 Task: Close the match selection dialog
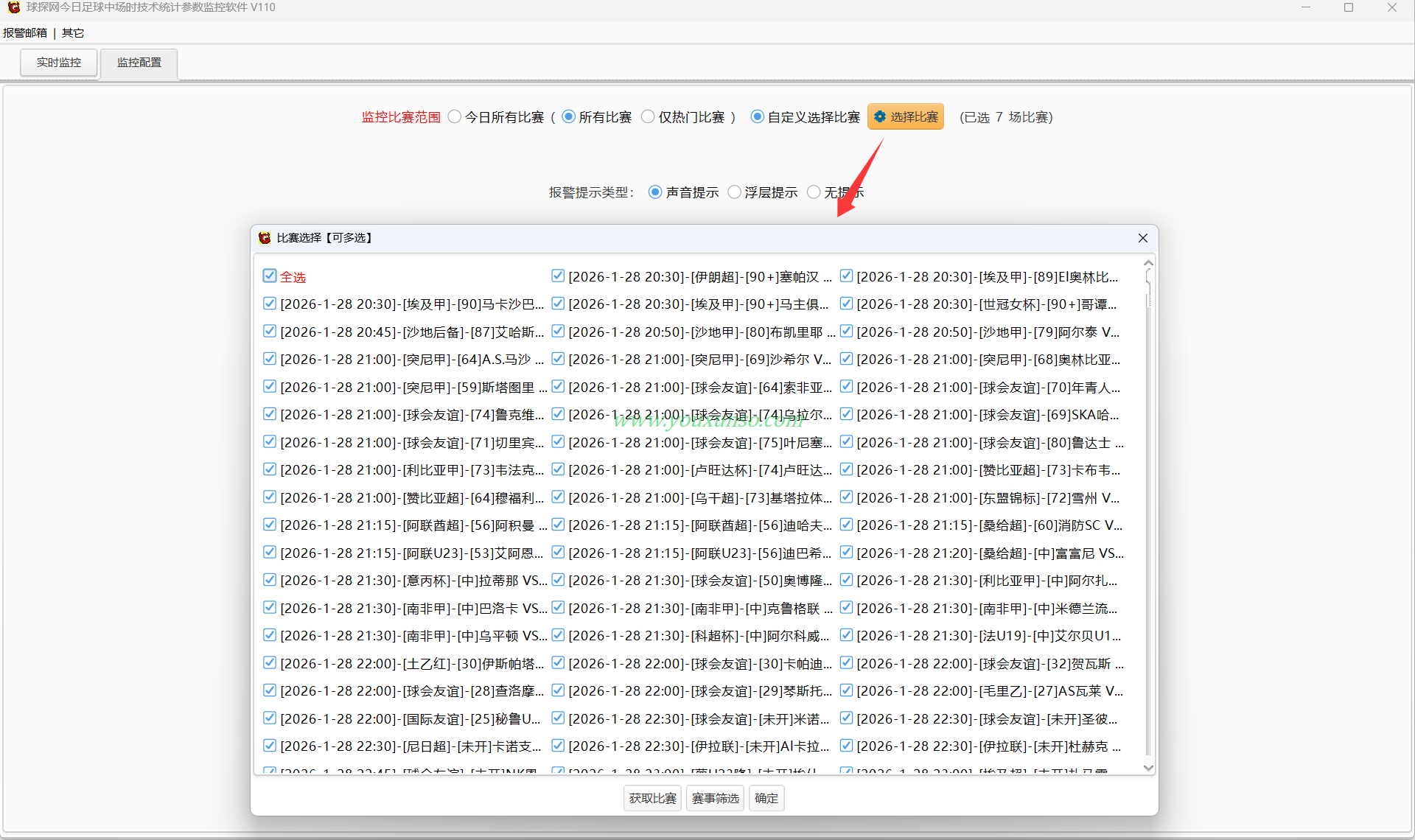[x=1142, y=238]
